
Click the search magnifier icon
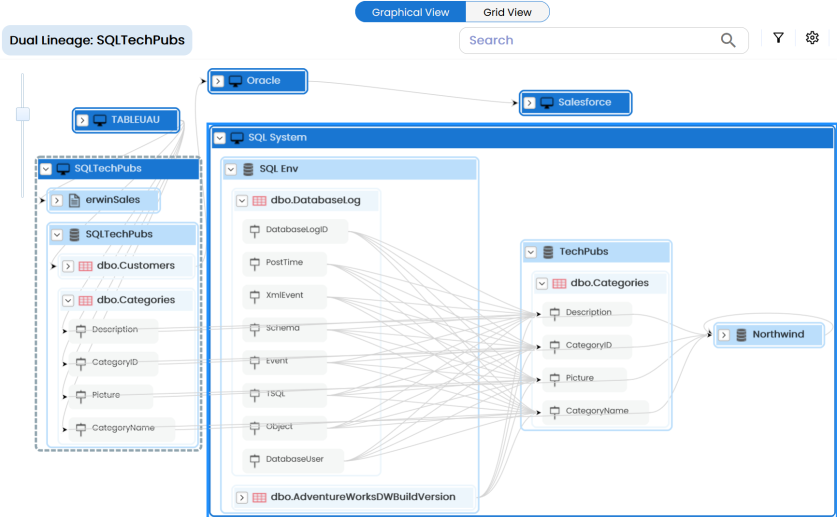728,40
